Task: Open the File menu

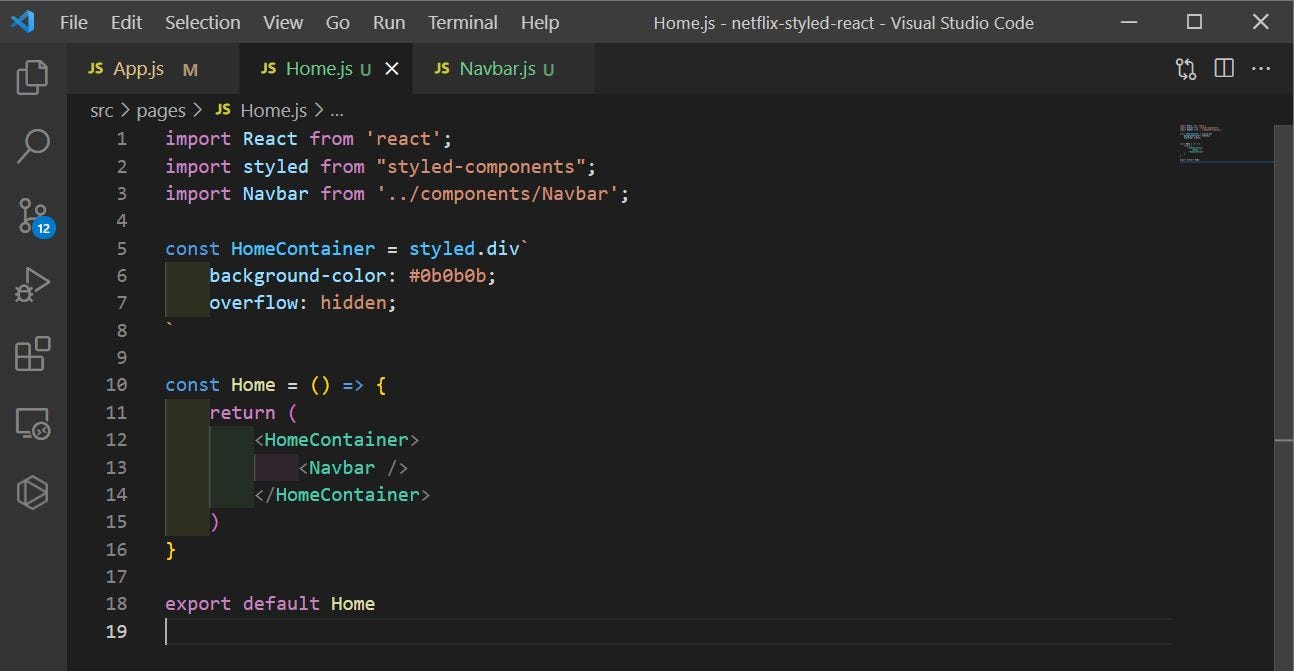Action: 74,22
